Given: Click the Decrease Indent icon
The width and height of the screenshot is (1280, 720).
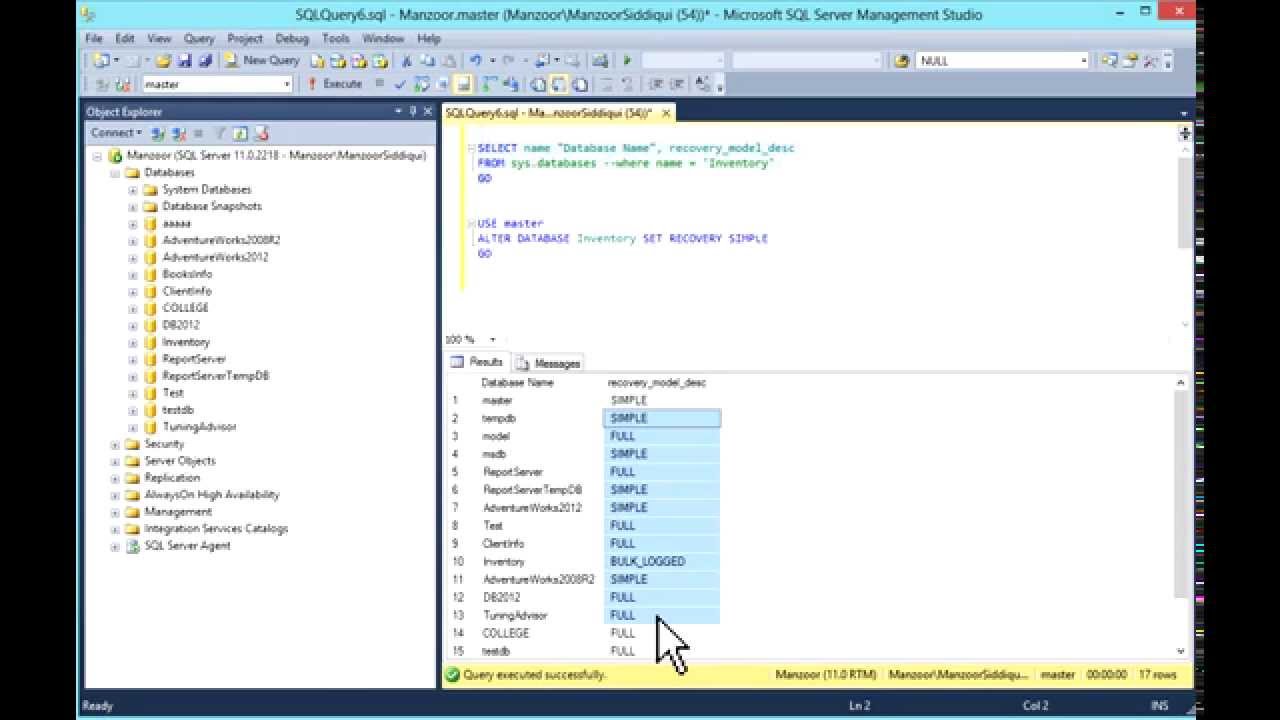Looking at the screenshot, I should click(x=656, y=84).
